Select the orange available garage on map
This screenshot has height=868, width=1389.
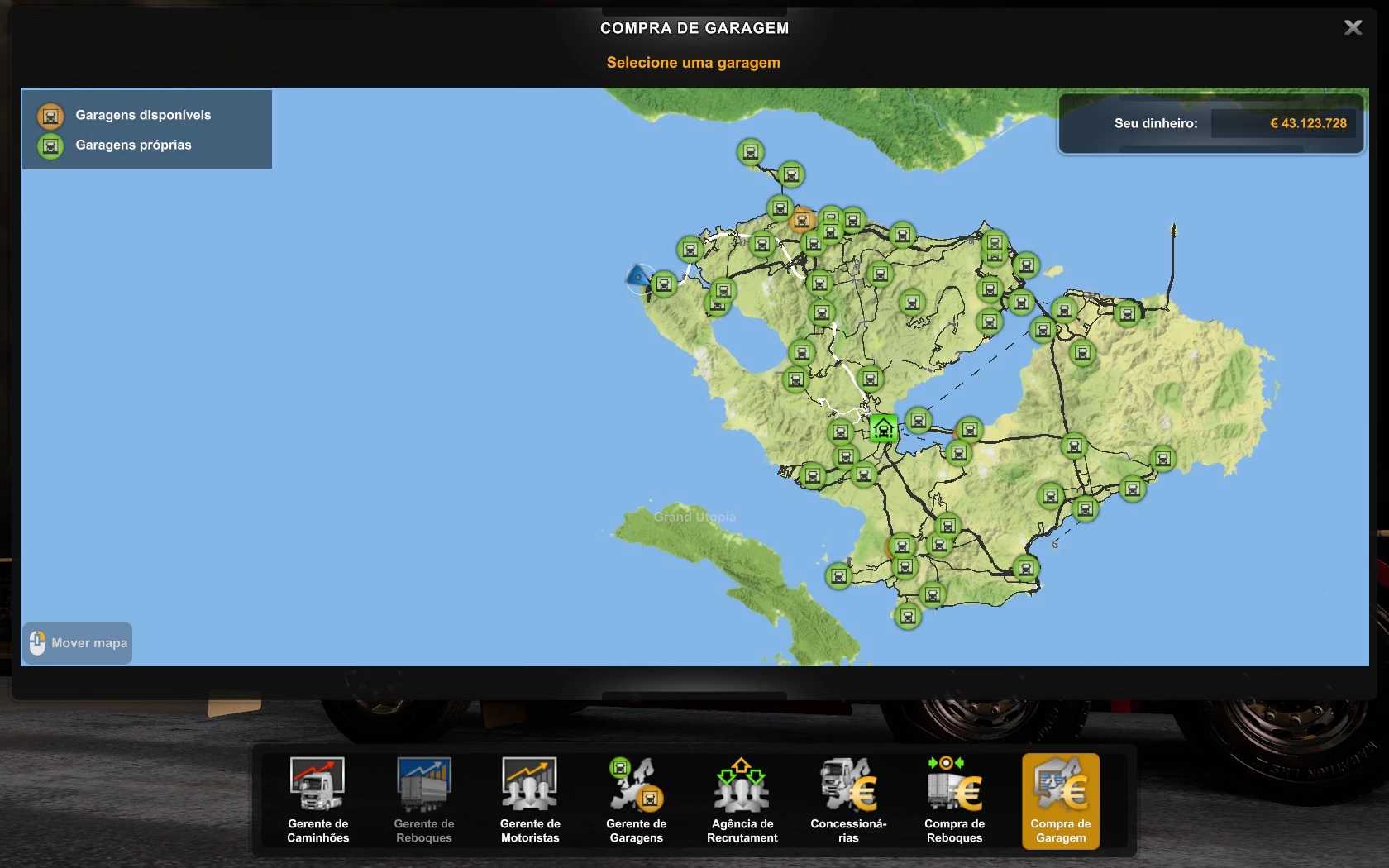(x=800, y=220)
